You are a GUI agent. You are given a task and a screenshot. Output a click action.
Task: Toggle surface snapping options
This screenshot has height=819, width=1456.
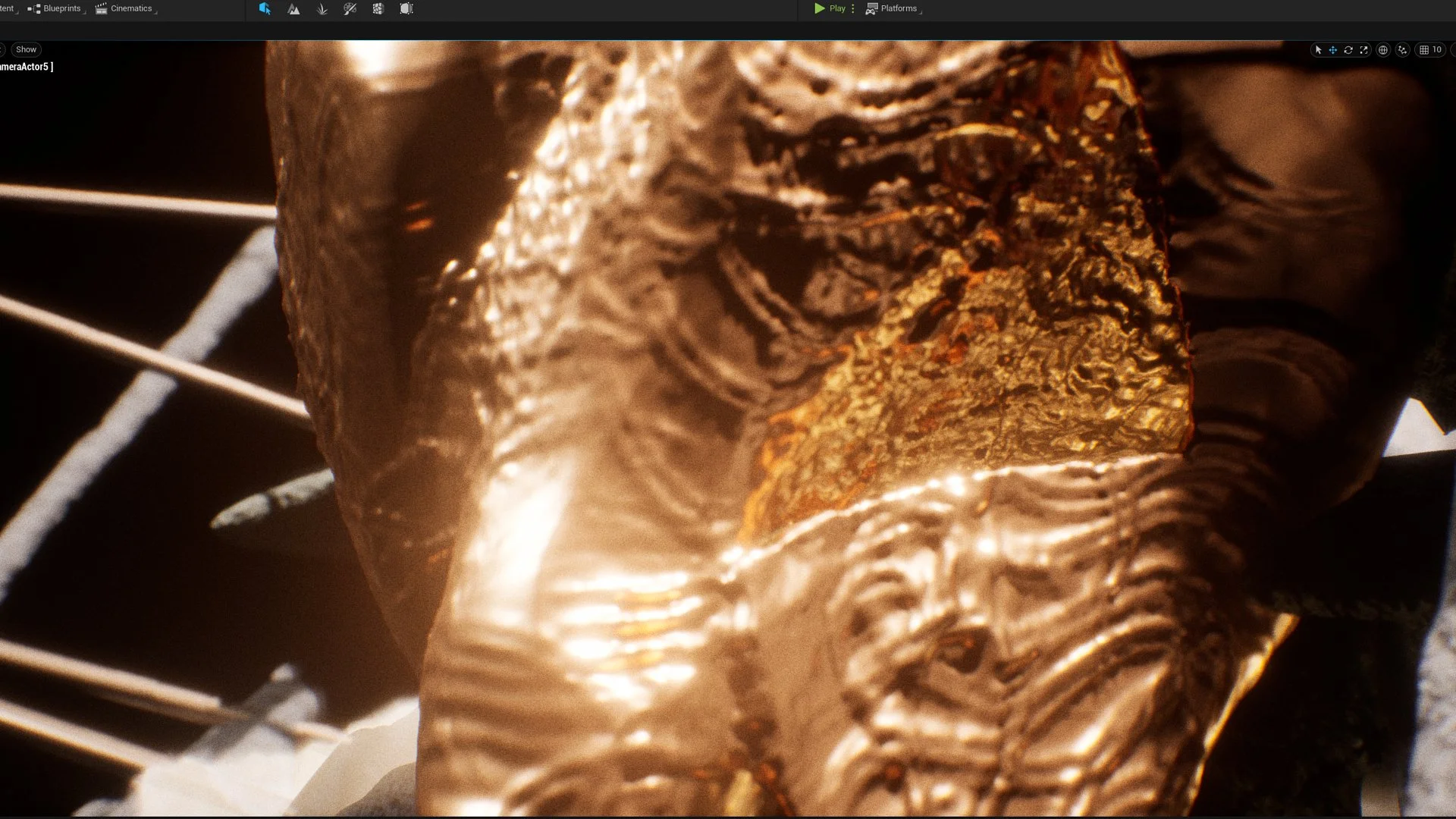1402,50
